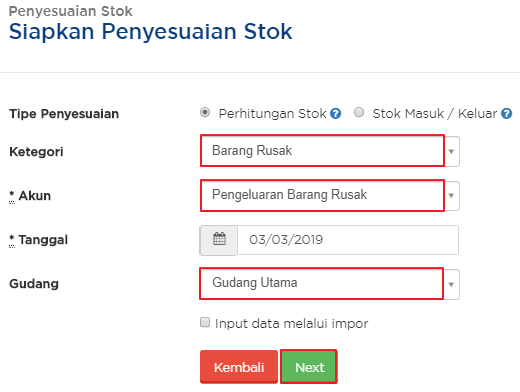
Task: Expand the Ketegori dropdown arrow
Action: pos(452,151)
